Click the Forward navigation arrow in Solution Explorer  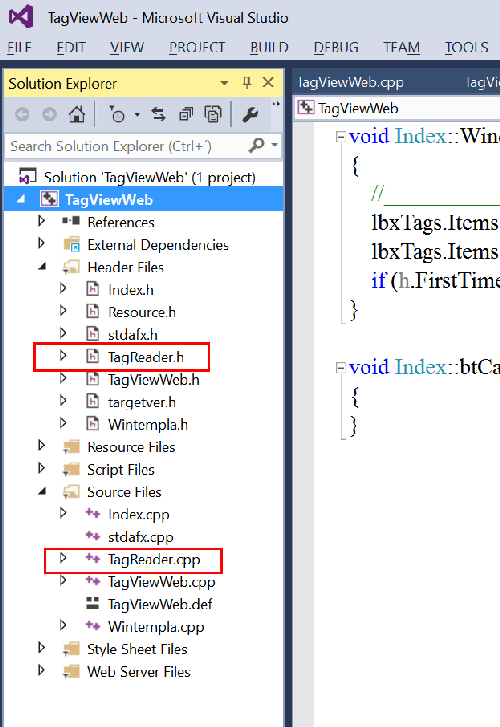click(49, 114)
